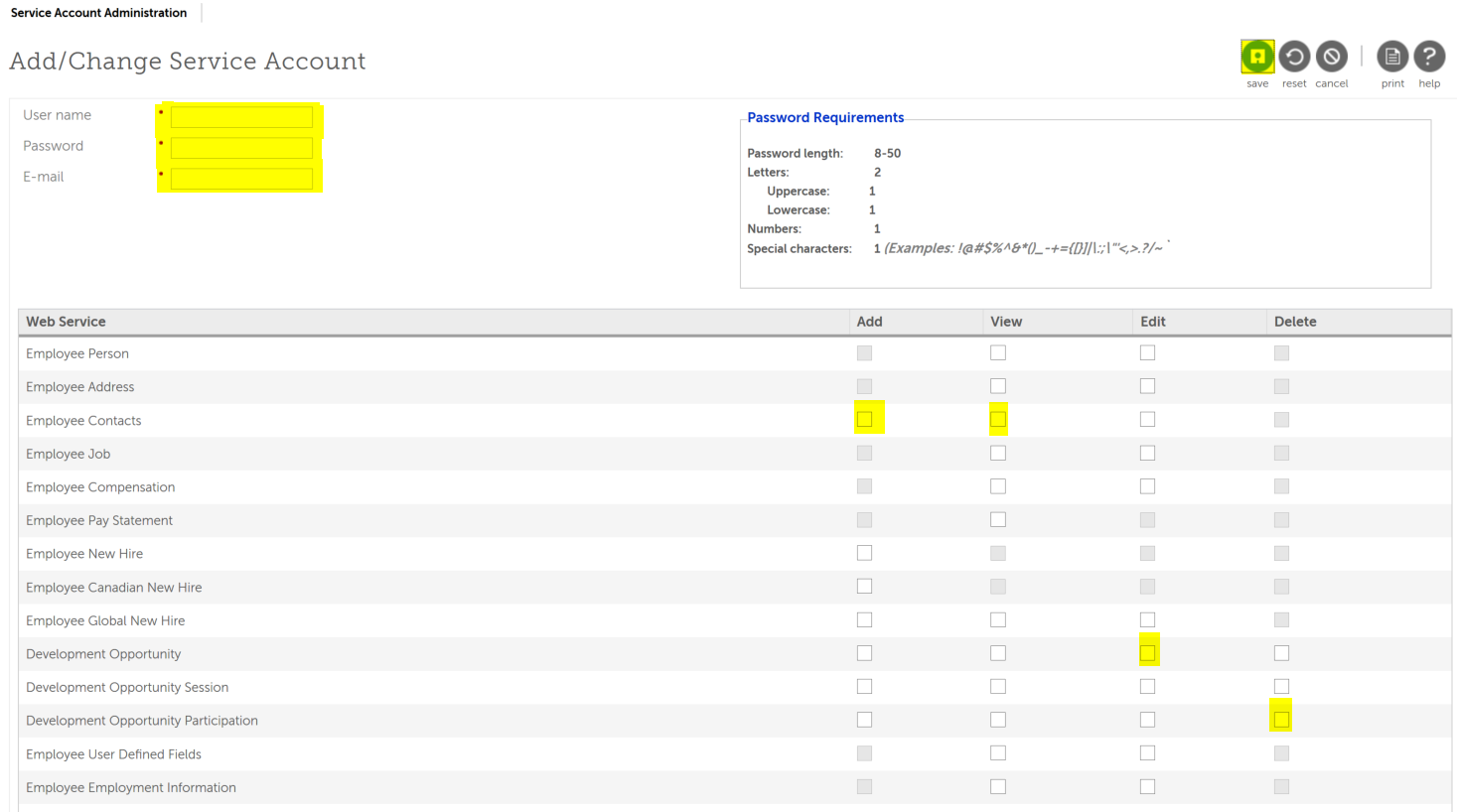Click the save icon
The width and height of the screenshot is (1457, 812).
coord(1257,57)
